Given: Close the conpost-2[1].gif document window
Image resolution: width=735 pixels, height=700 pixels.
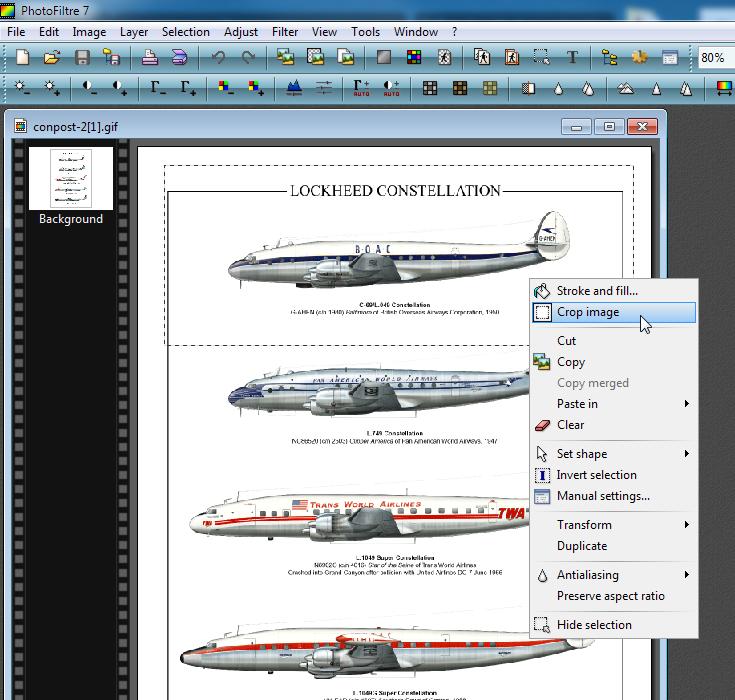Looking at the screenshot, I should point(642,127).
